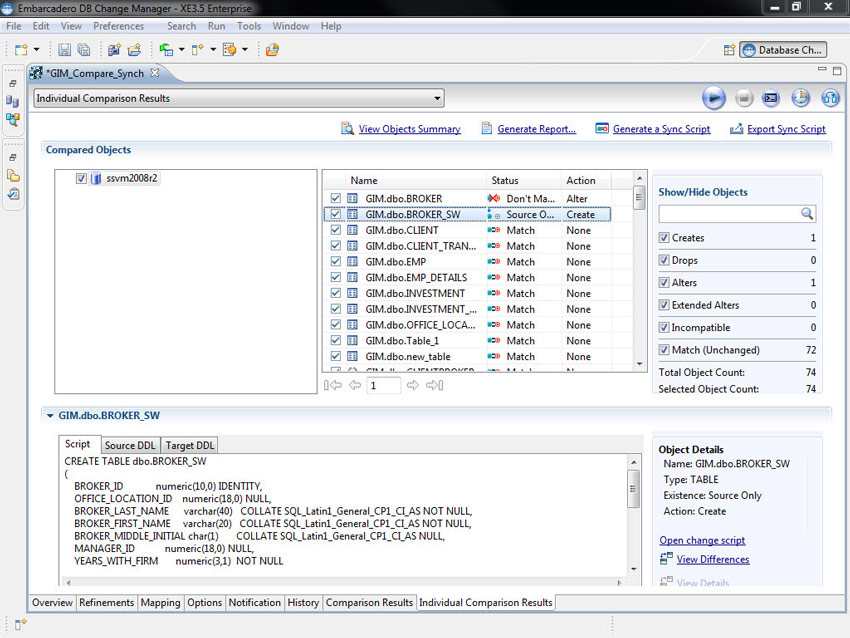The height and width of the screenshot is (638, 850).
Task: Click the Save All icon
Action: 84,50
